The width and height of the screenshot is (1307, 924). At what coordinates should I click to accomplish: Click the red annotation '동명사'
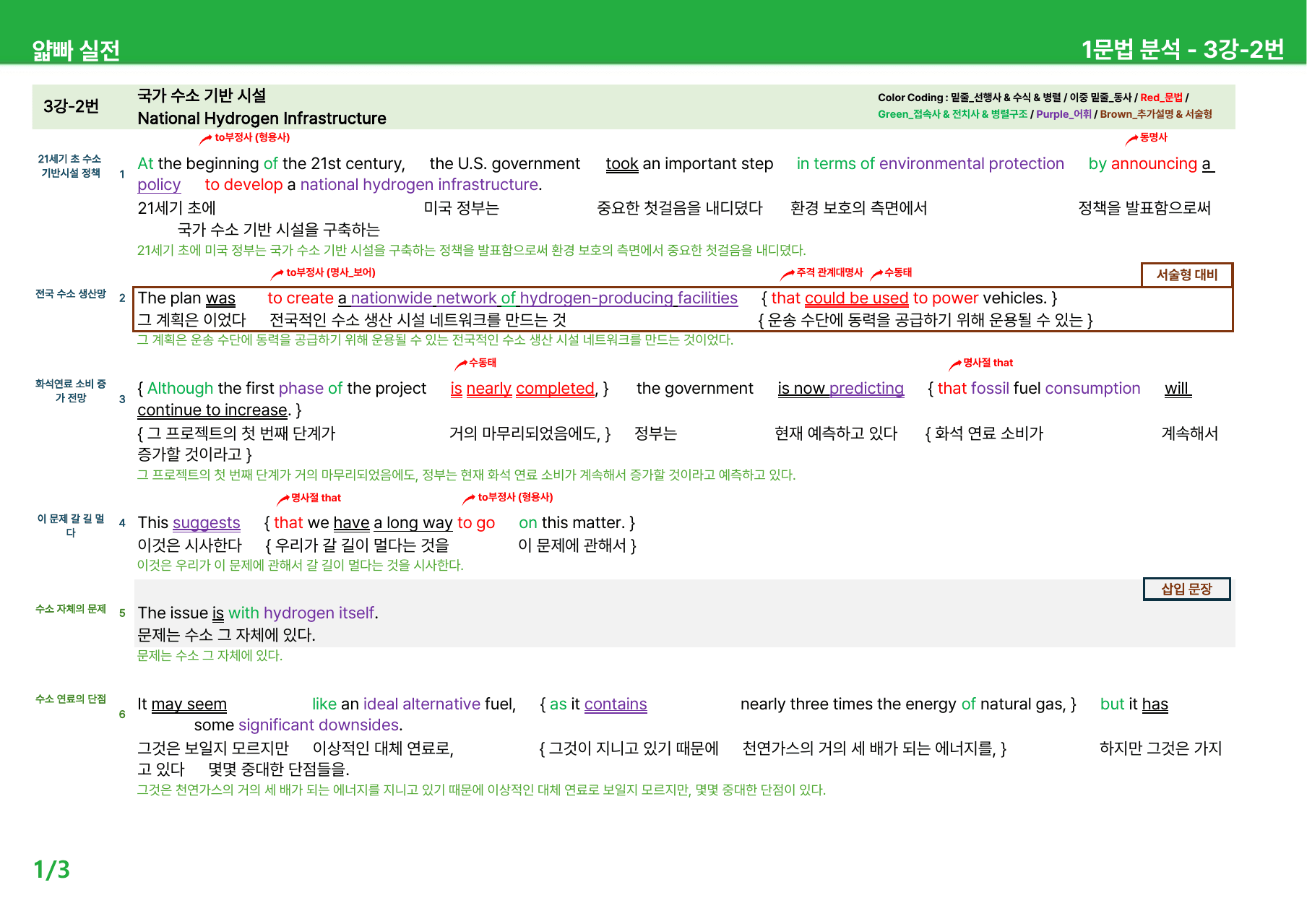pos(1153,137)
